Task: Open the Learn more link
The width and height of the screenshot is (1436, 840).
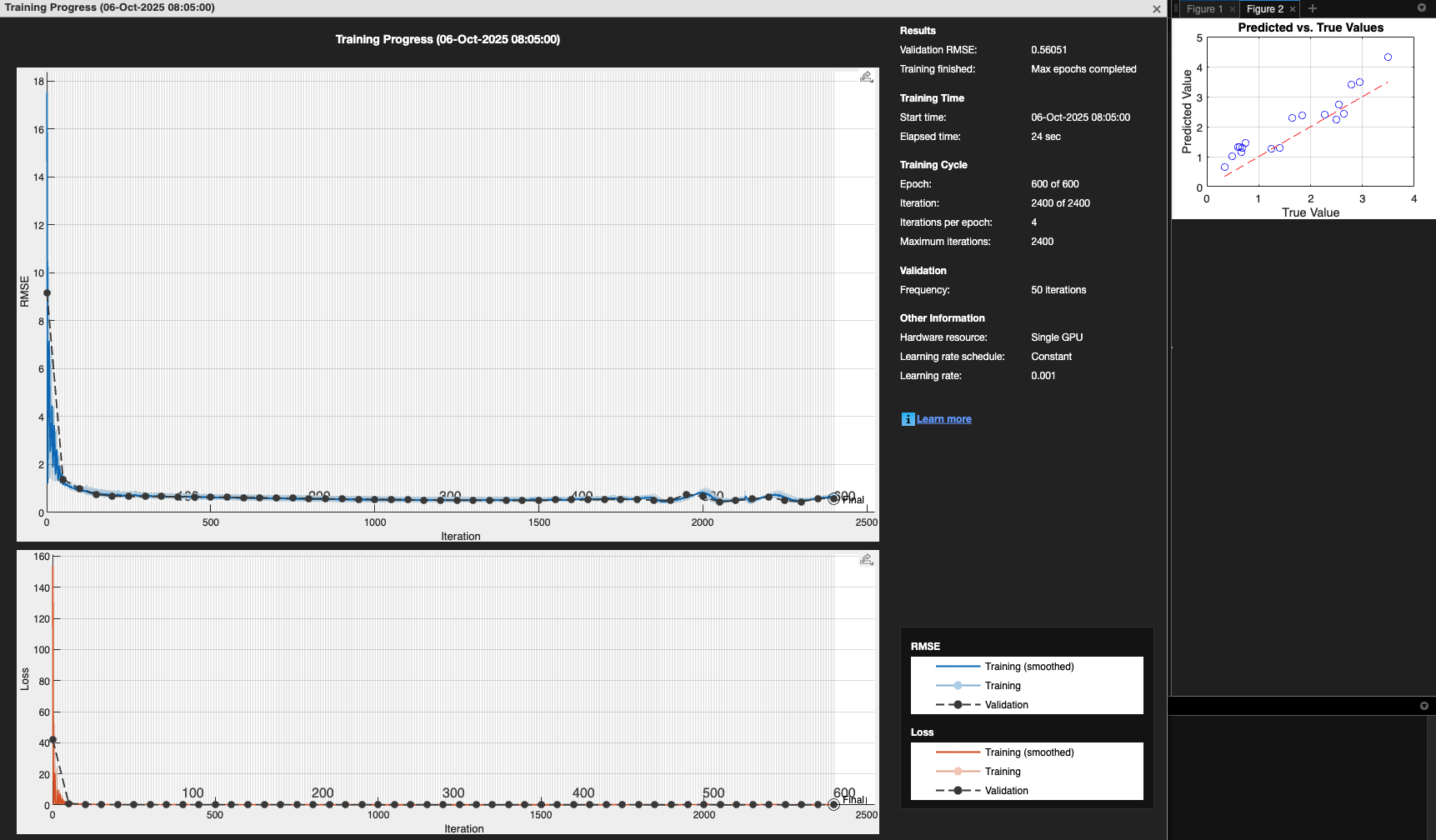Action: point(943,419)
